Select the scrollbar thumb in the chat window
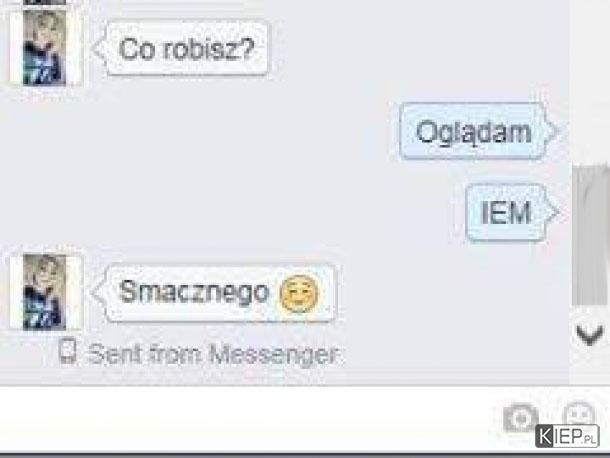 [591, 235]
